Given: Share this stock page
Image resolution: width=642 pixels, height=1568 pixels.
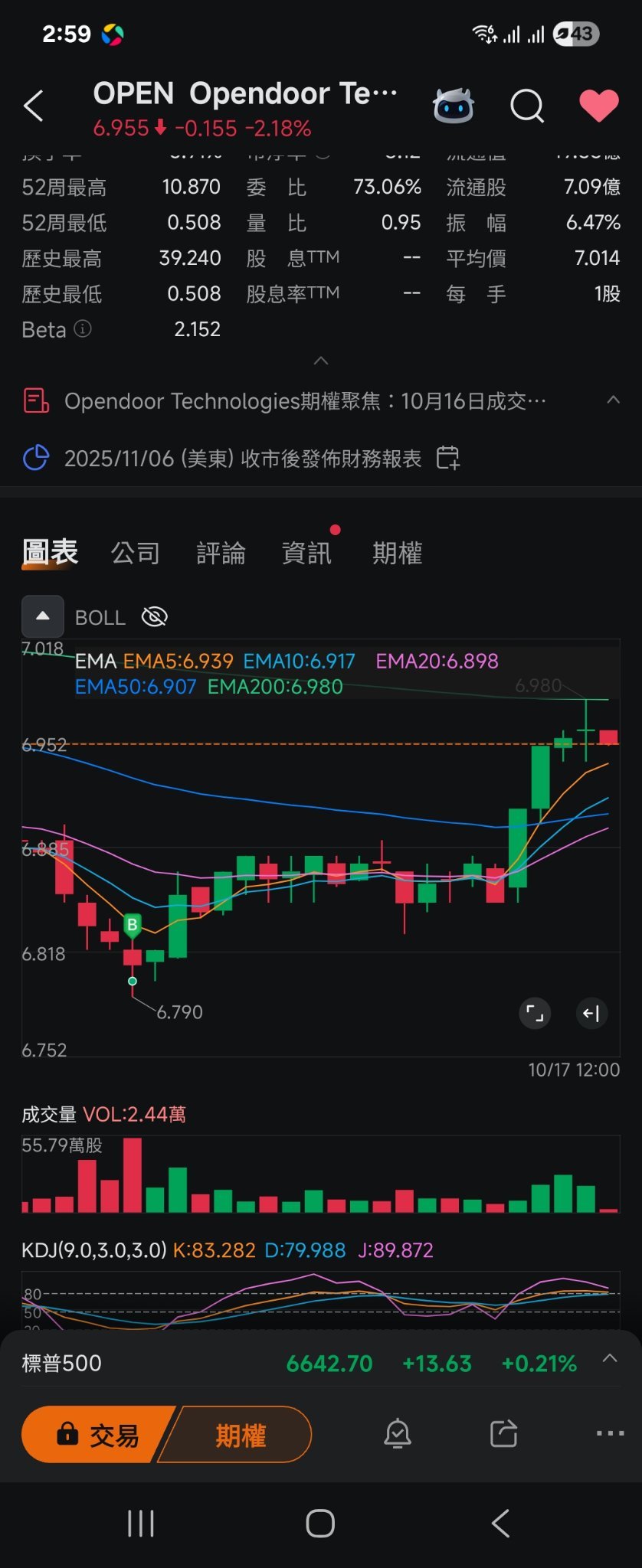Looking at the screenshot, I should click(x=504, y=1433).
